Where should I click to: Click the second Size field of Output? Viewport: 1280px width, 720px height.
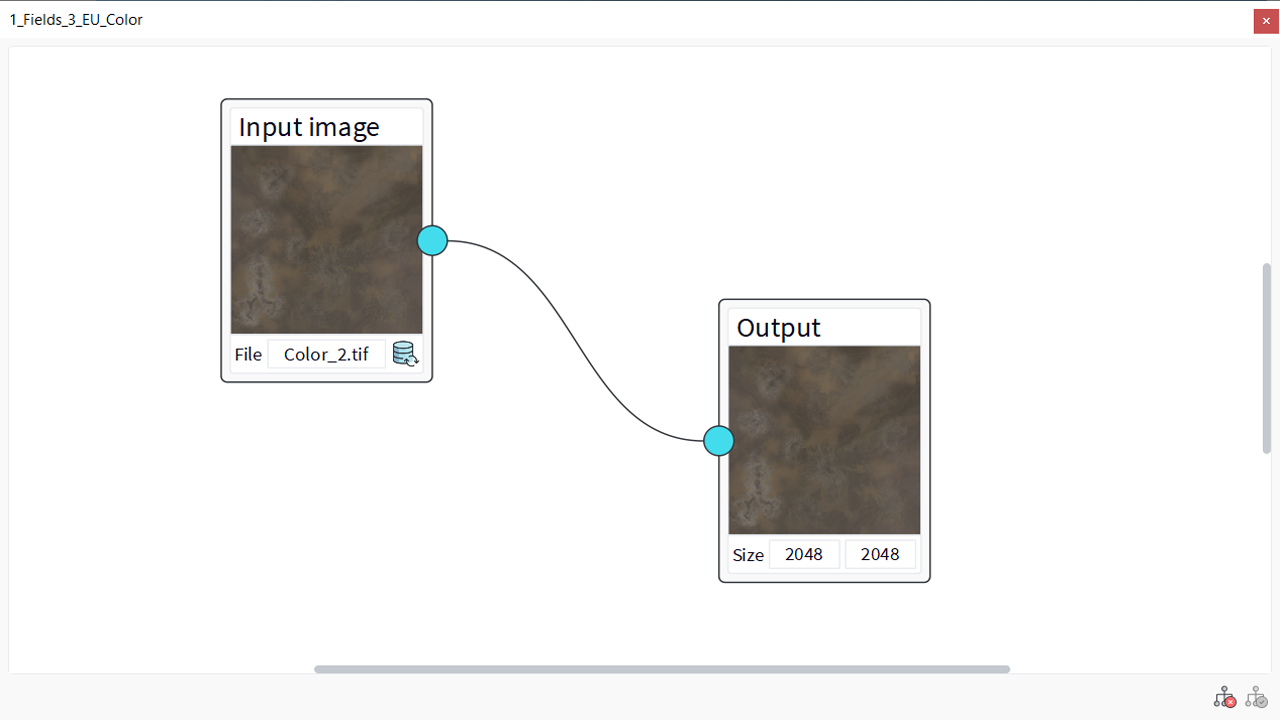[880, 554]
